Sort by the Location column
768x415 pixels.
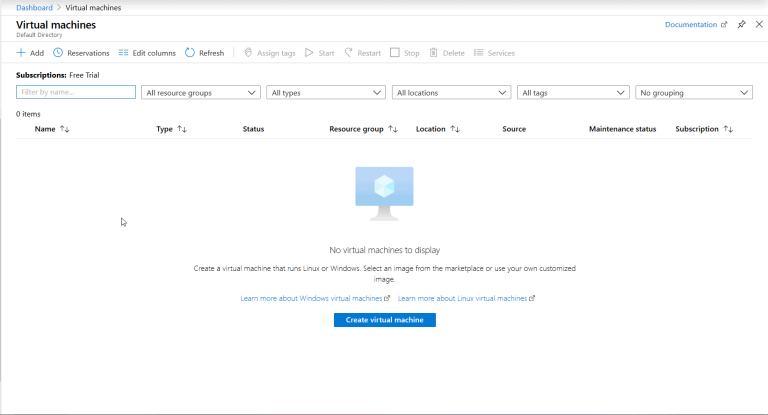(438, 129)
